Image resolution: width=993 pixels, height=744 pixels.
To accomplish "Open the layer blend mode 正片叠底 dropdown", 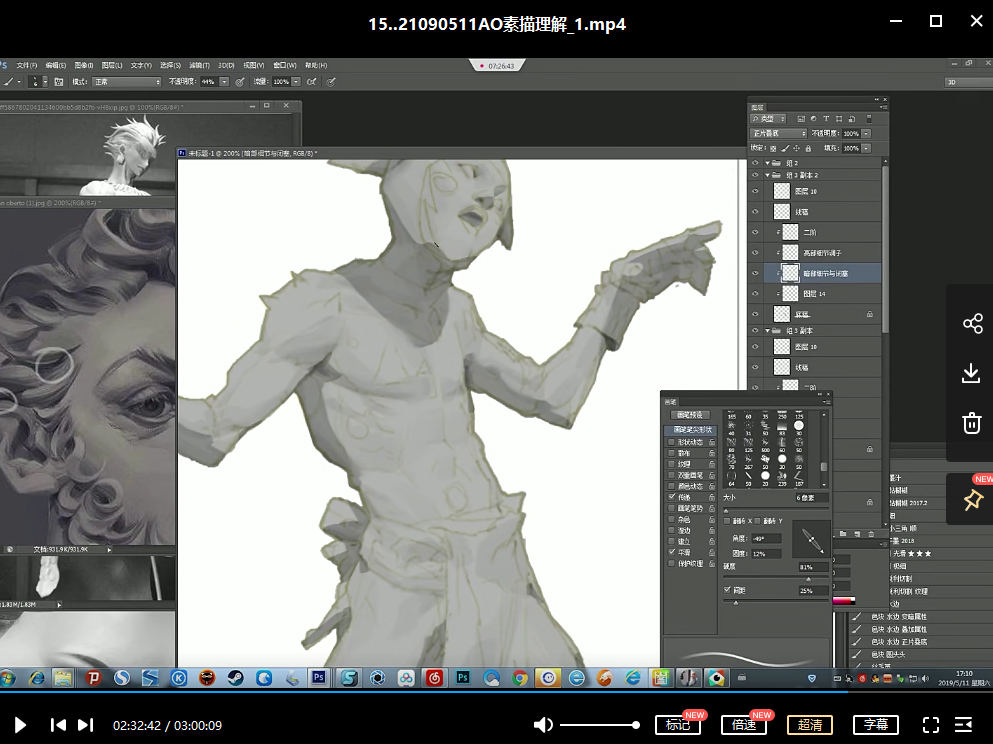I will 779,133.
